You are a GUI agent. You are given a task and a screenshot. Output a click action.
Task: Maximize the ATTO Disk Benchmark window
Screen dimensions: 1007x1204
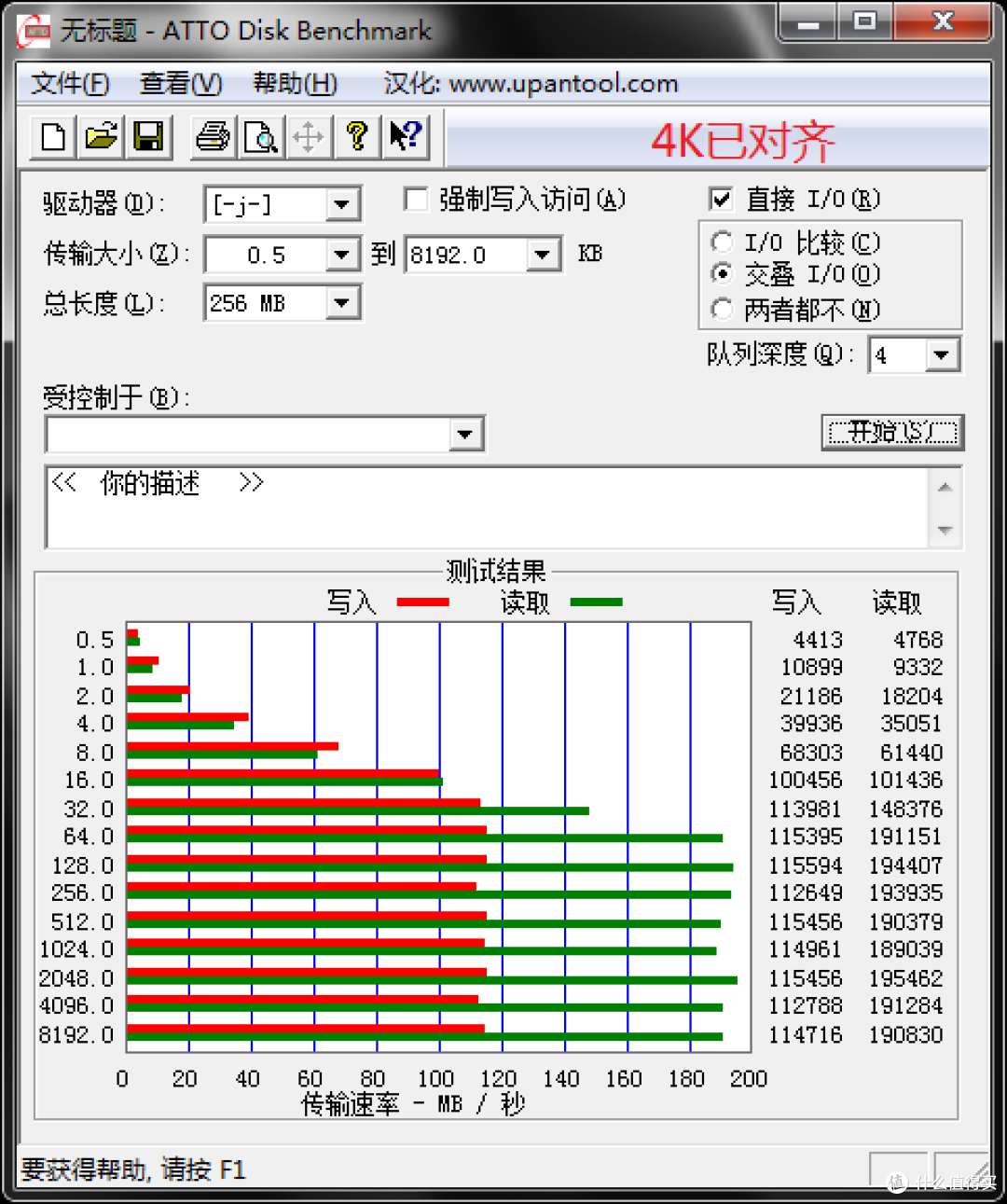[864, 22]
